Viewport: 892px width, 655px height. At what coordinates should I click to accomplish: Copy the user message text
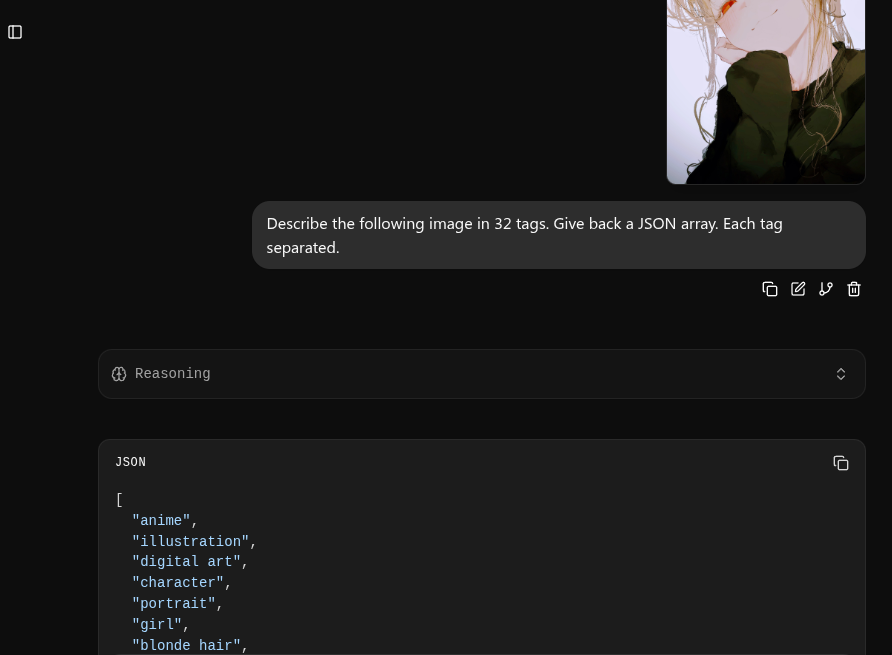tap(770, 289)
